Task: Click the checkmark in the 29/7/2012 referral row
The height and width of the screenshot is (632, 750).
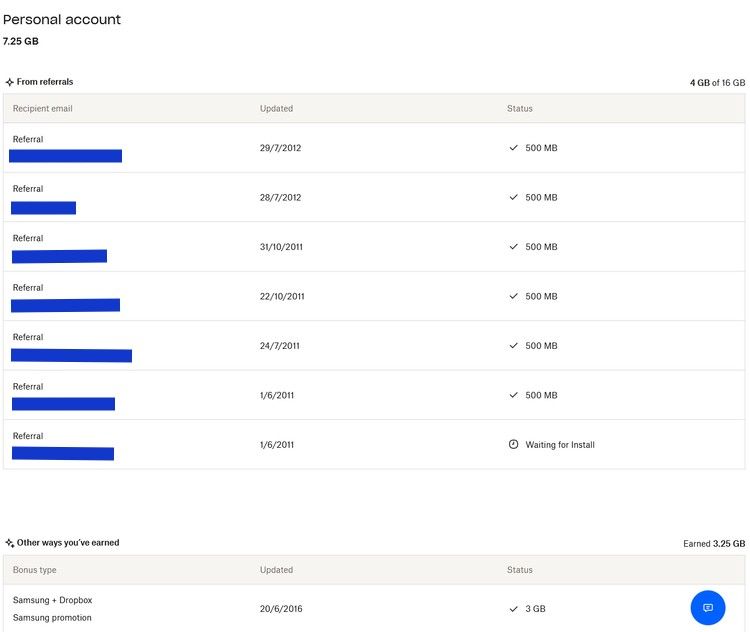Action: pos(514,148)
